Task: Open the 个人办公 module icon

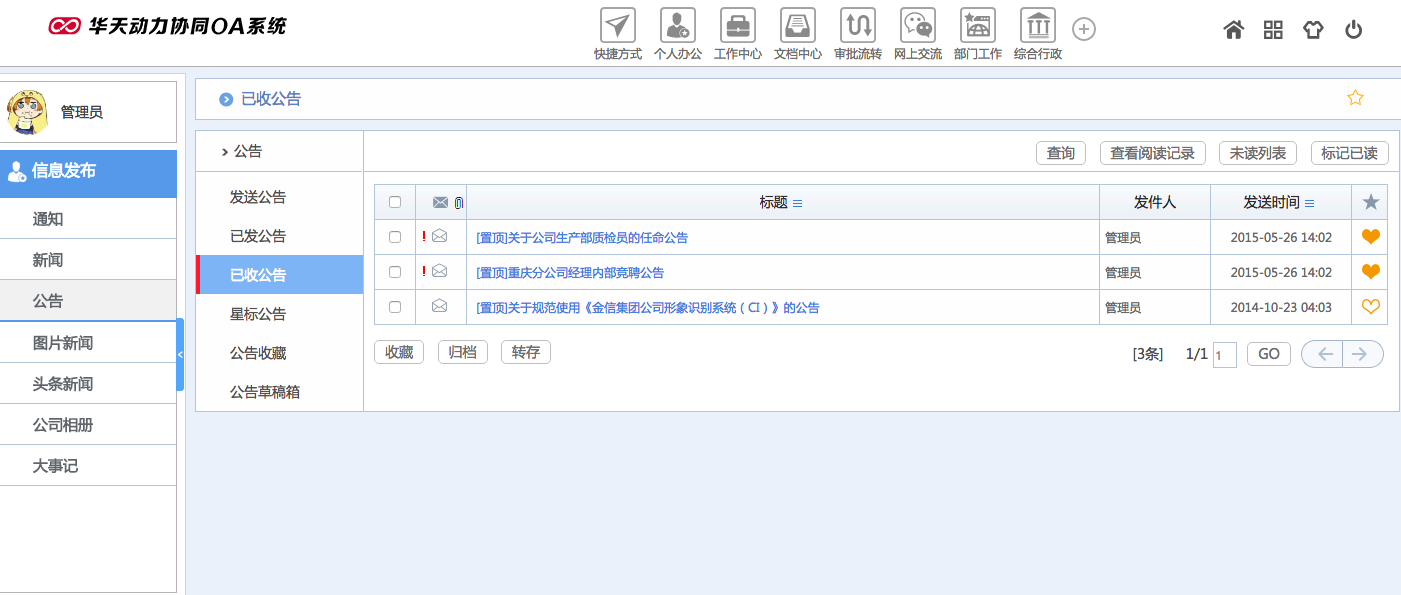Action: [678, 25]
